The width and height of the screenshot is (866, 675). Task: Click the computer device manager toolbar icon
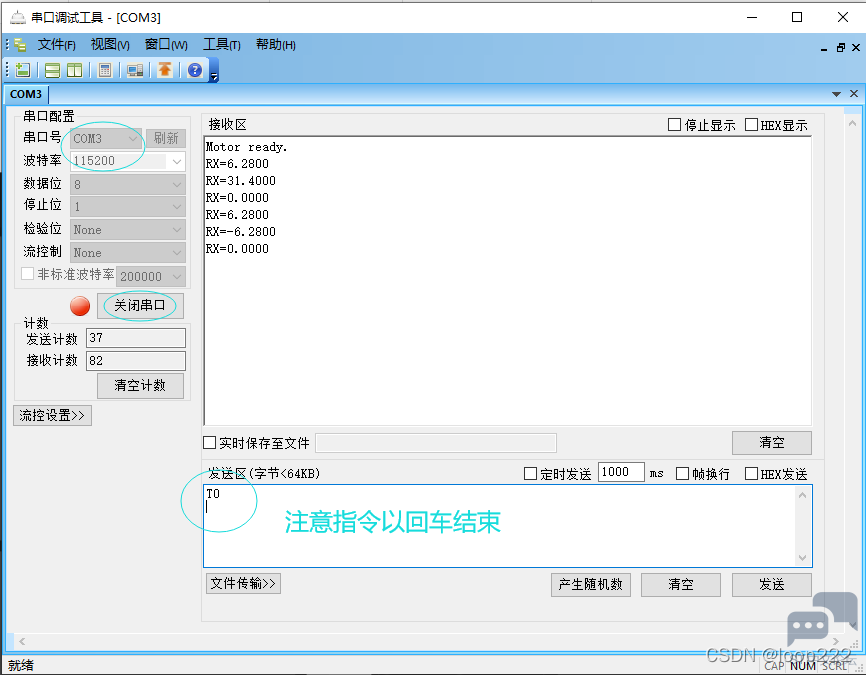tap(135, 70)
